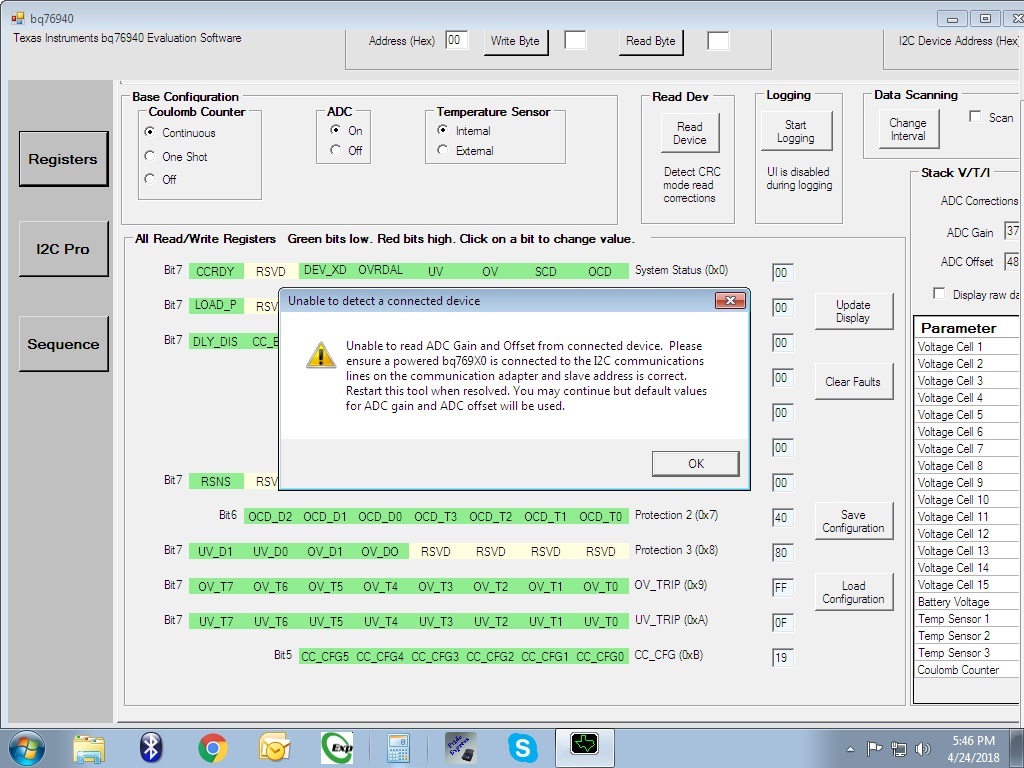Toggle OV_DO bit in Protection 3
The height and width of the screenshot is (768, 1024).
[380, 551]
